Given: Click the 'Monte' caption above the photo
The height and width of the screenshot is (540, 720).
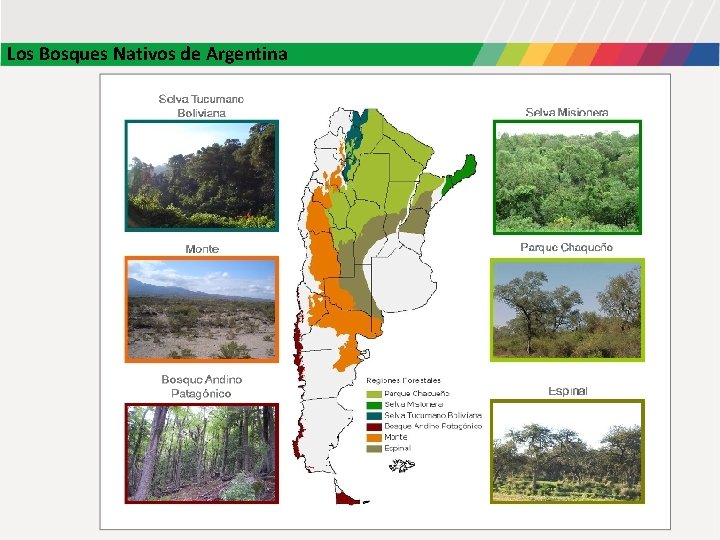Looking at the screenshot, I should [202, 249].
